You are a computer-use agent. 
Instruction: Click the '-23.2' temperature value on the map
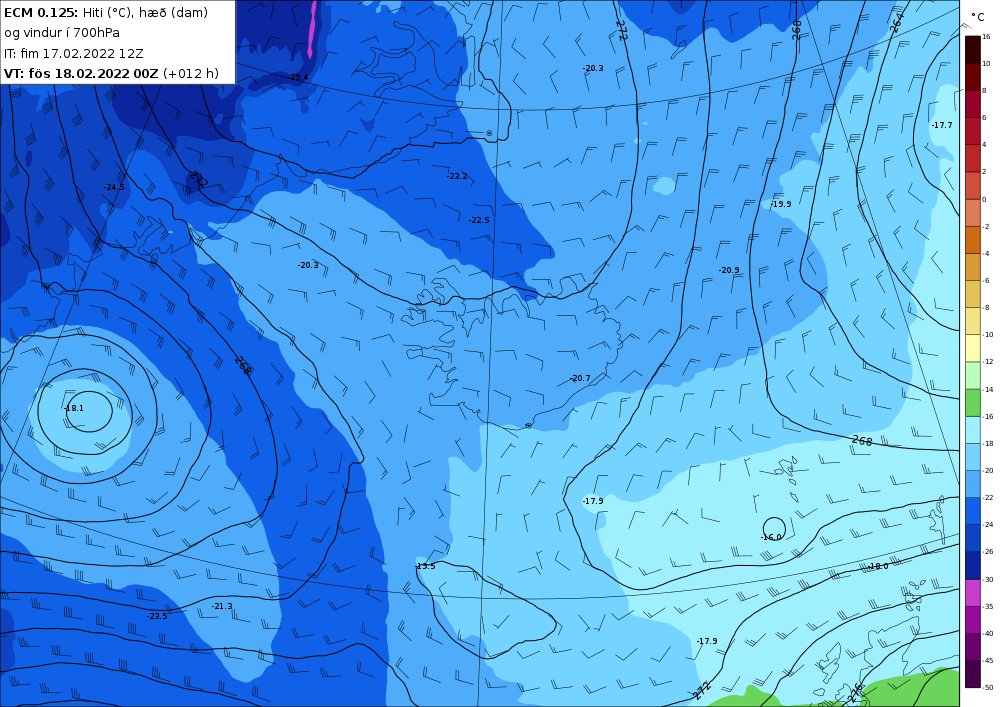pyautogui.click(x=457, y=177)
